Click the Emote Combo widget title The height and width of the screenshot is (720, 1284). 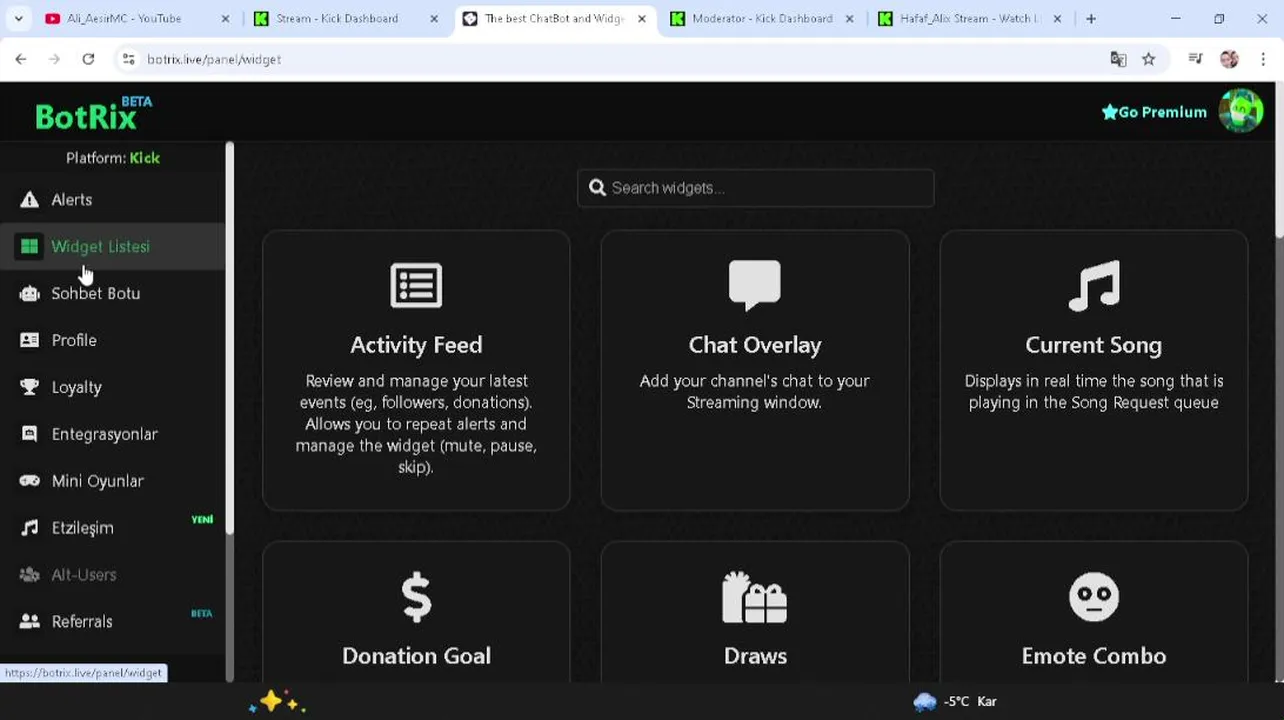[x=1094, y=656]
